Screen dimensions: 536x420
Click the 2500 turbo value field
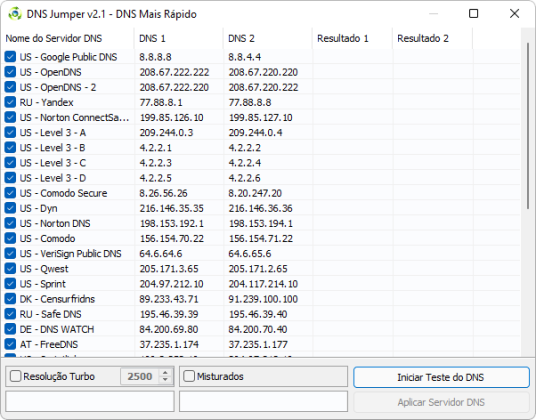[x=140, y=376]
